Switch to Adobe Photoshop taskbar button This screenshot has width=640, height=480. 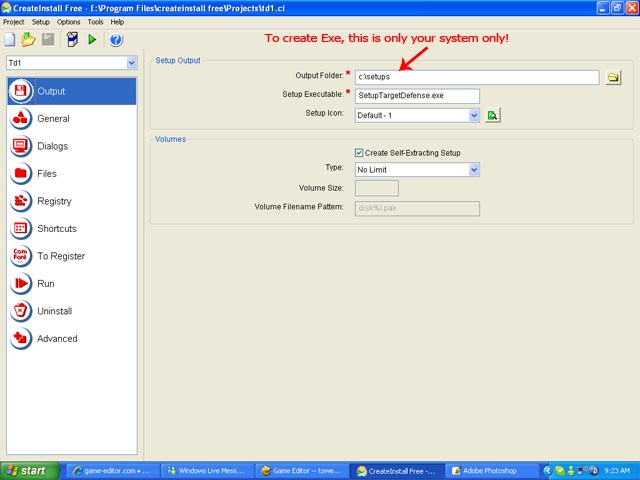pos(491,471)
